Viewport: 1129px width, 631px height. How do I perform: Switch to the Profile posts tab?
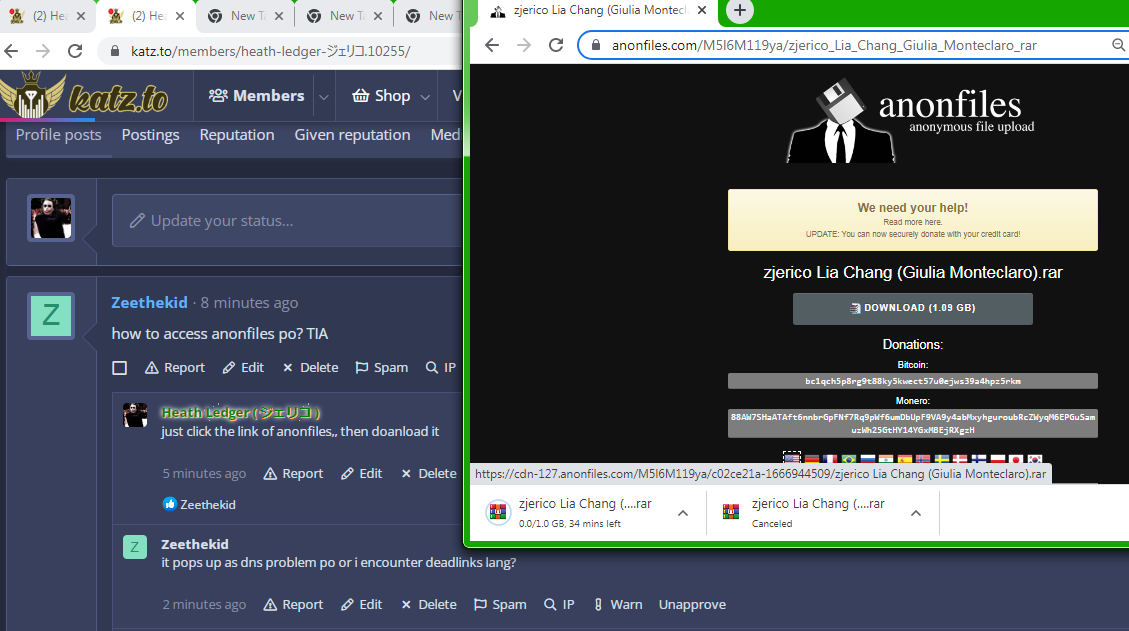pyautogui.click(x=58, y=135)
